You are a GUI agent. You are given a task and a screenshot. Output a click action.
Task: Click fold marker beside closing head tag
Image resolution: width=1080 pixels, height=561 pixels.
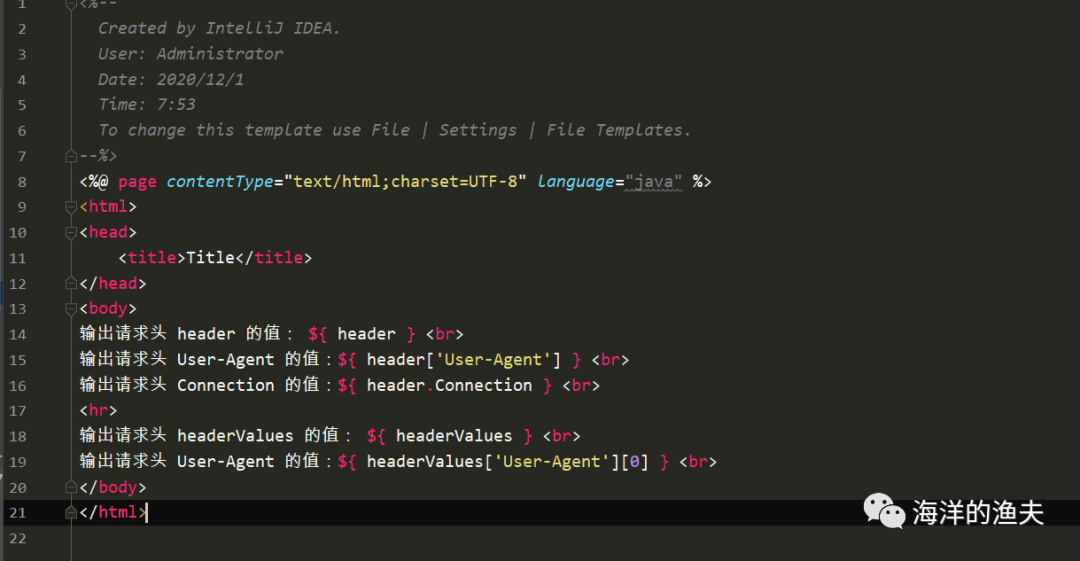(70, 283)
